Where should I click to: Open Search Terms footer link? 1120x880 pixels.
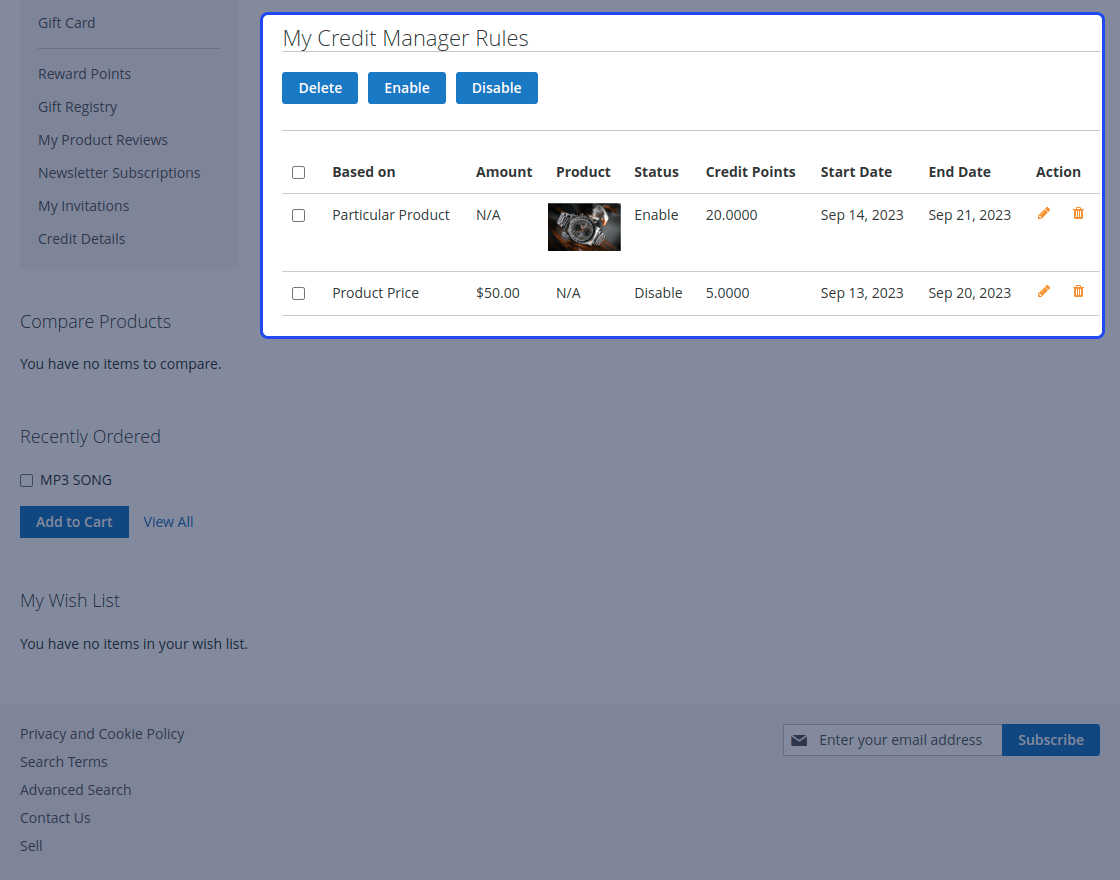click(x=64, y=762)
